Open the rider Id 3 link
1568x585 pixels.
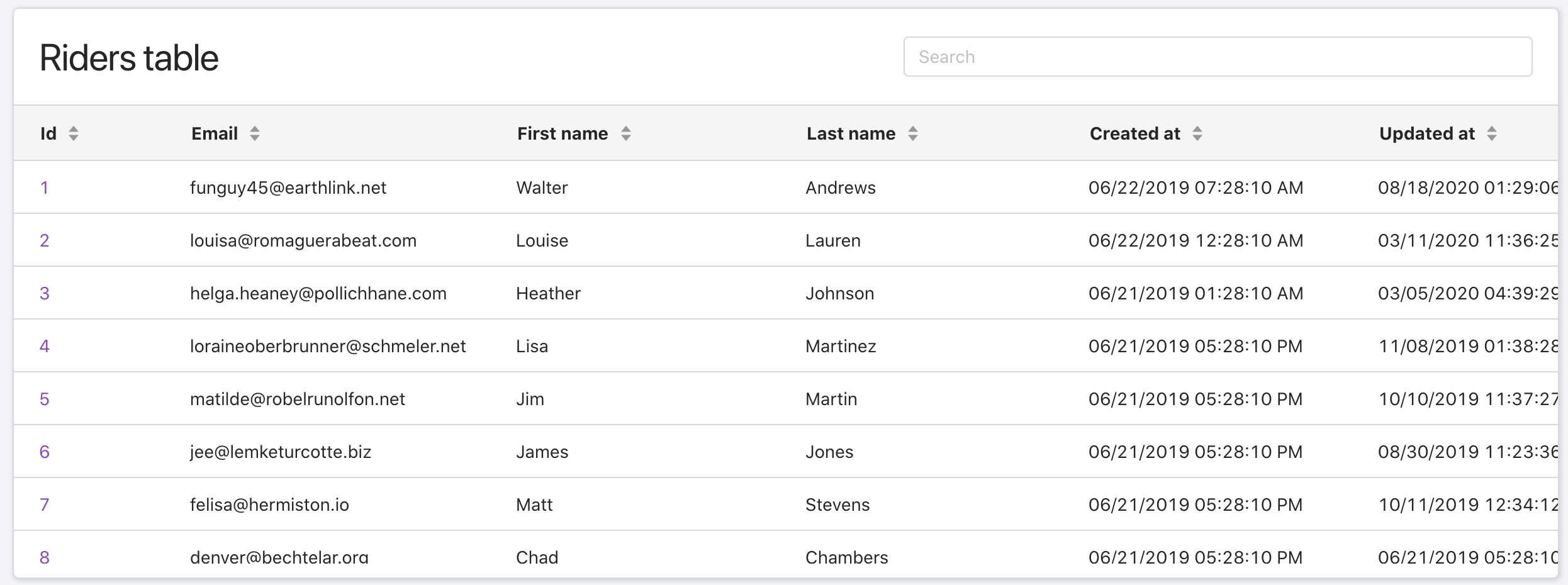[x=45, y=293]
